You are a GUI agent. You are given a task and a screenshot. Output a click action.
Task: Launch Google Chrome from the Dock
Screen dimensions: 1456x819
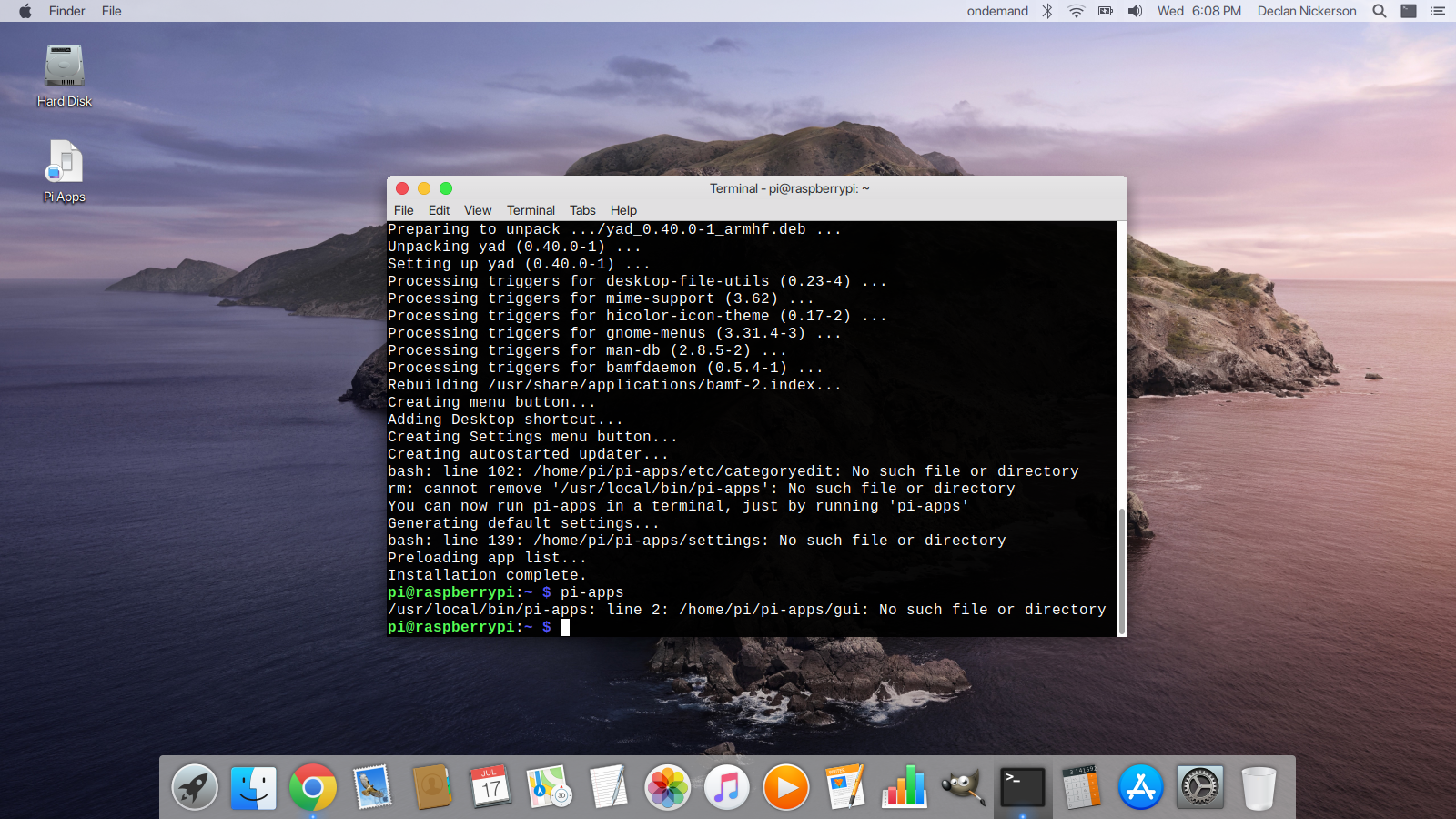312,787
